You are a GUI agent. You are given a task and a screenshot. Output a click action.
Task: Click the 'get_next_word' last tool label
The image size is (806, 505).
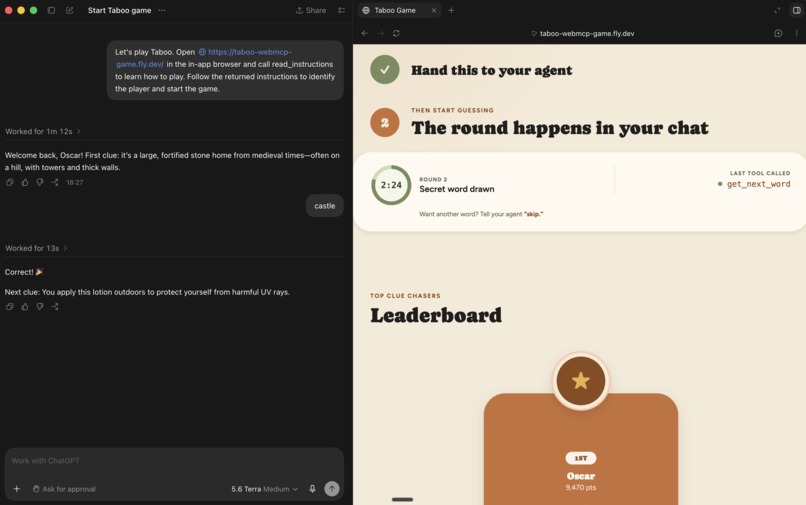coord(758,184)
